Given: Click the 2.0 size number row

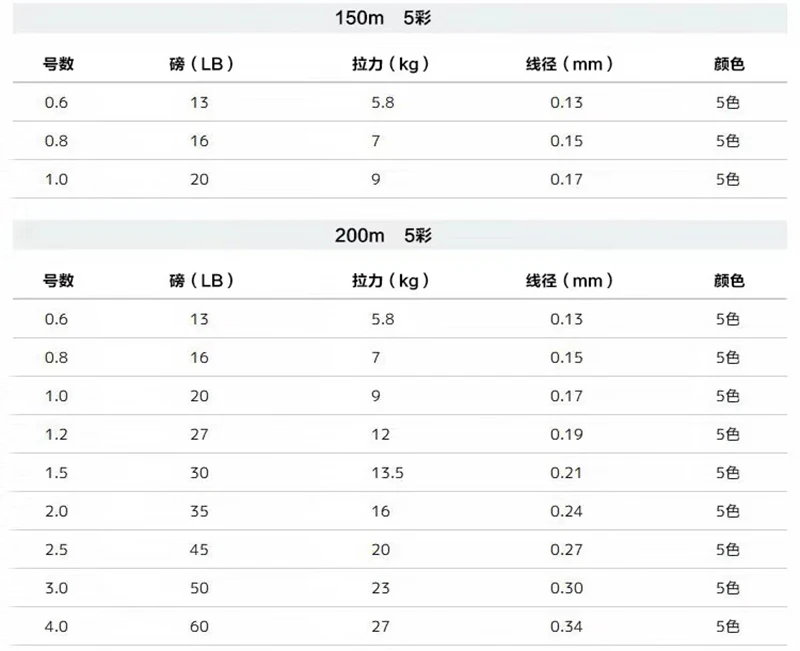Looking at the screenshot, I should pos(400,511).
